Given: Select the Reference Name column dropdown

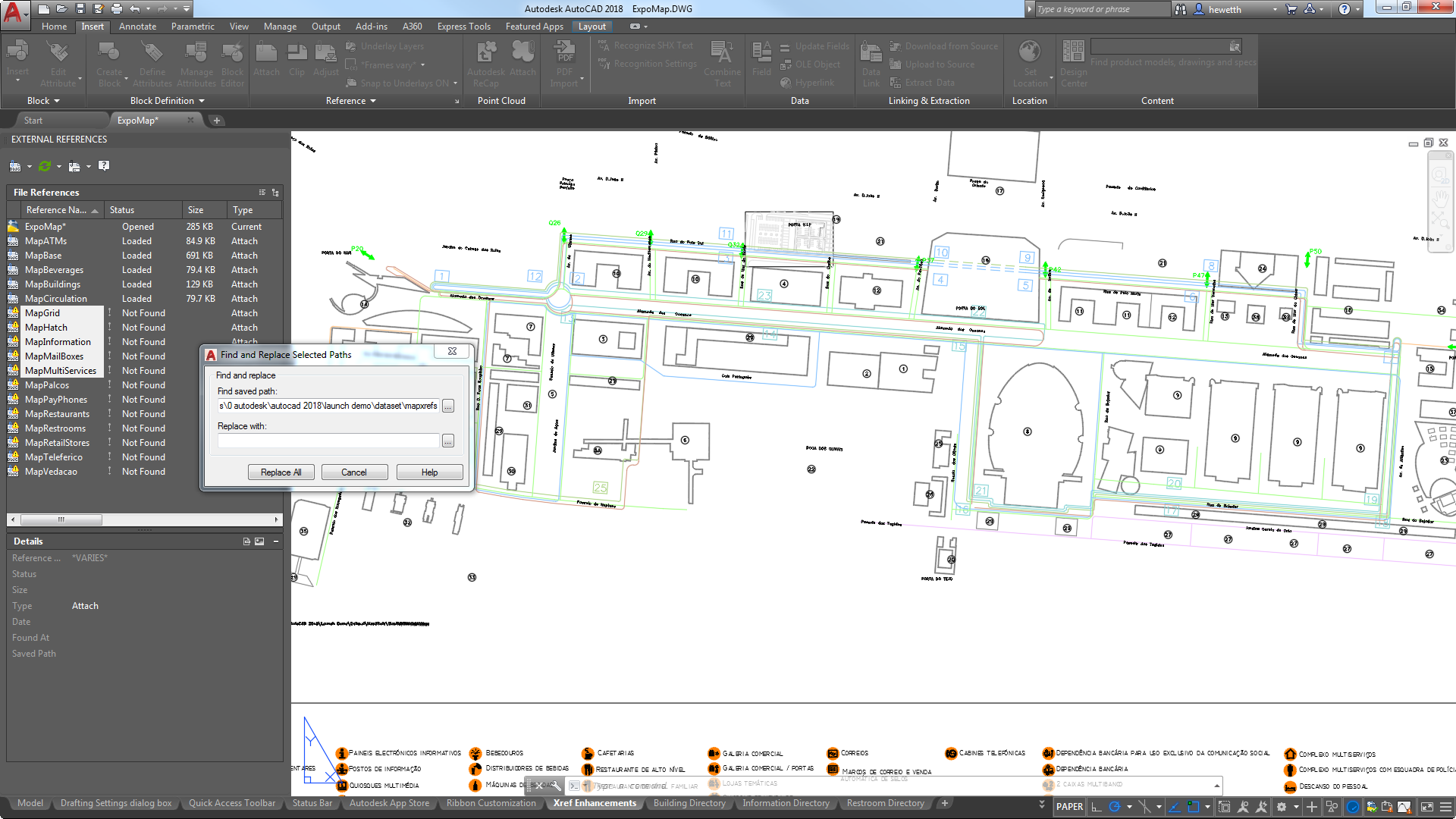Looking at the screenshot, I should (92, 210).
